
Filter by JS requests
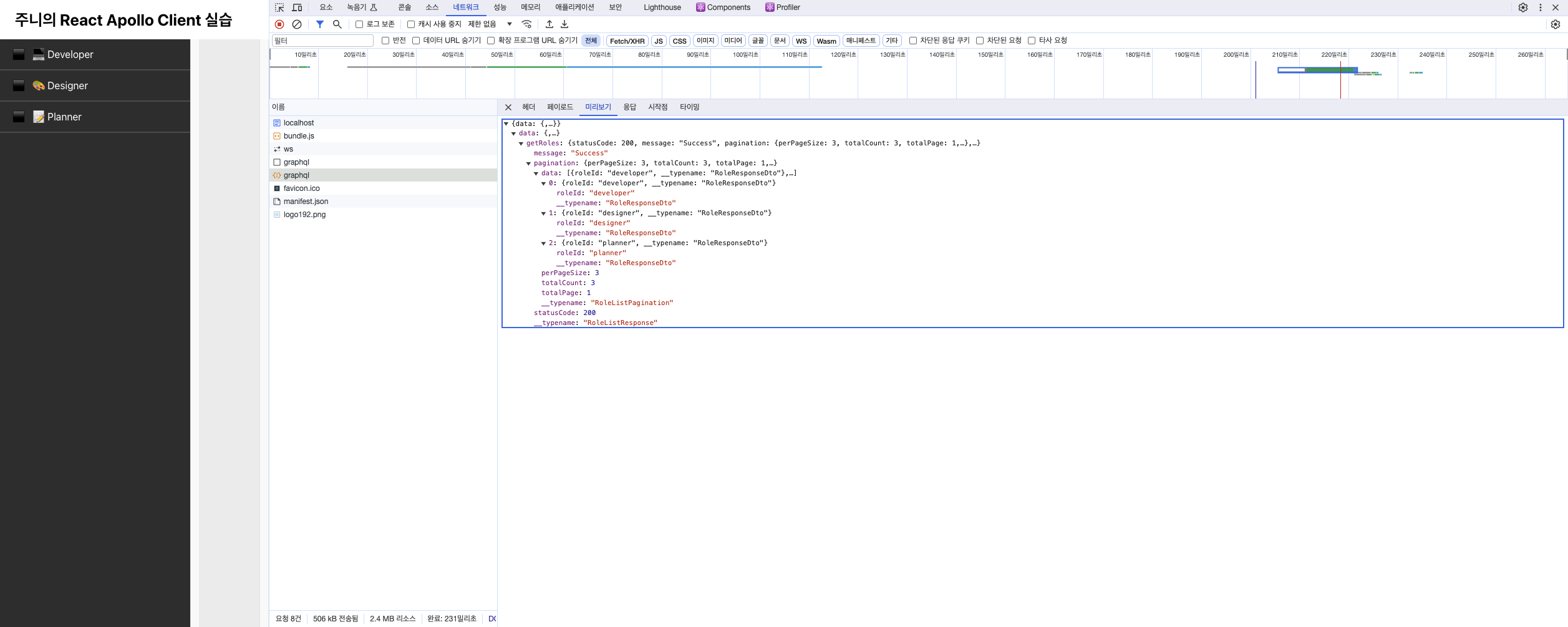[659, 41]
